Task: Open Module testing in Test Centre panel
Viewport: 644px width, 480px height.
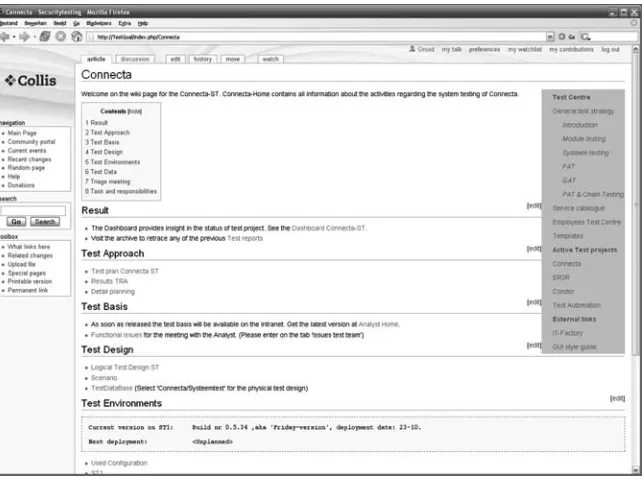Action: pos(584,139)
